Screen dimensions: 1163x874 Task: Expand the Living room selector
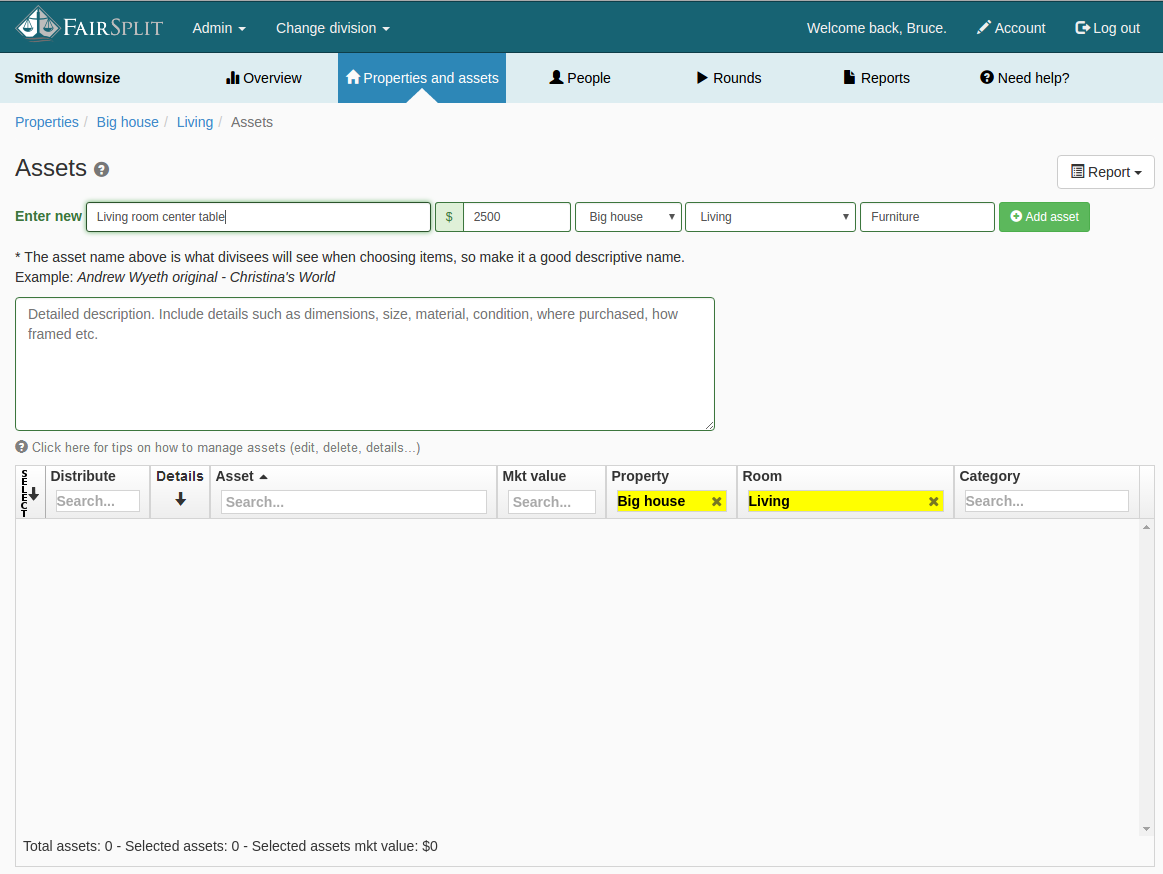click(x=769, y=217)
